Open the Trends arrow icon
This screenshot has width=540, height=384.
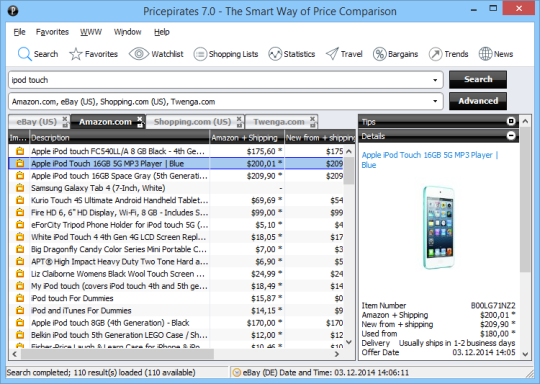435,54
